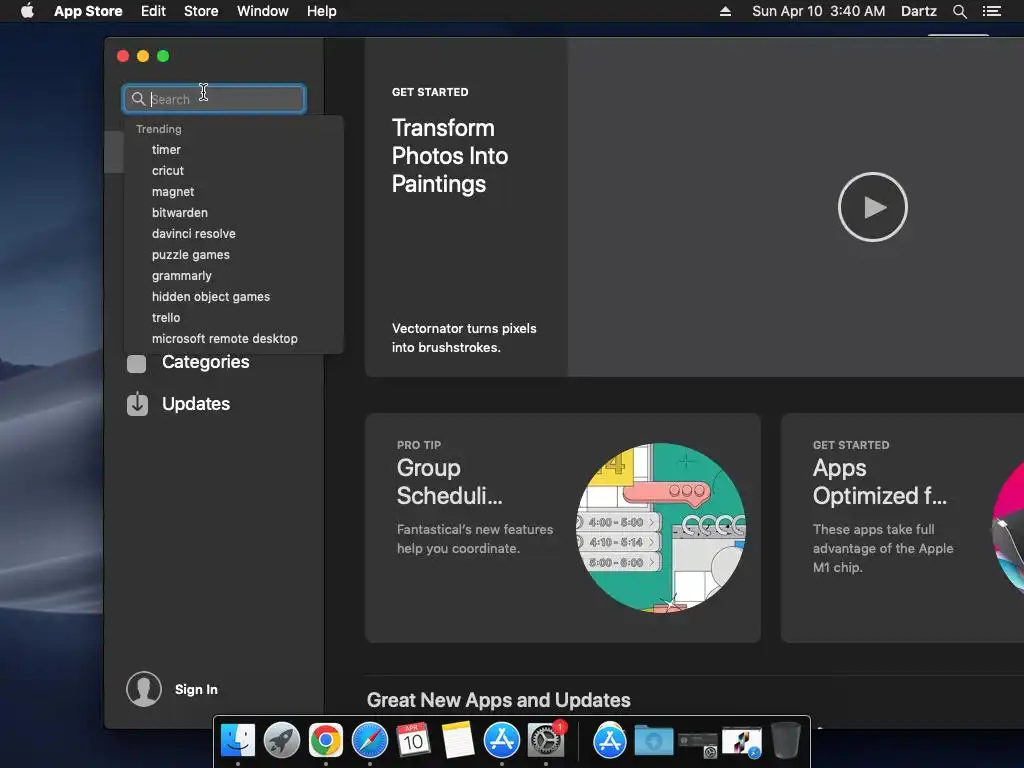Click the App Store search input field
The image size is (1024, 768).
coord(214,99)
